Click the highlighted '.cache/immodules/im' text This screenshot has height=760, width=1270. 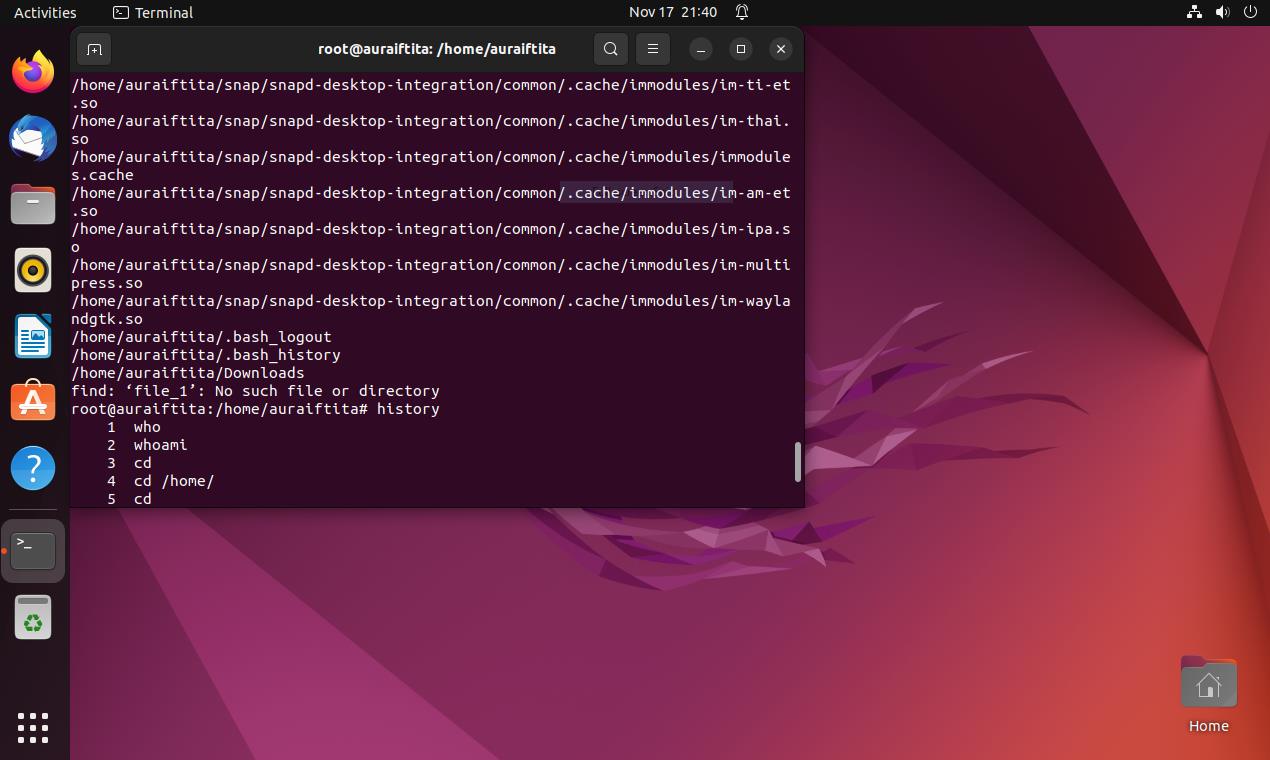click(647, 193)
